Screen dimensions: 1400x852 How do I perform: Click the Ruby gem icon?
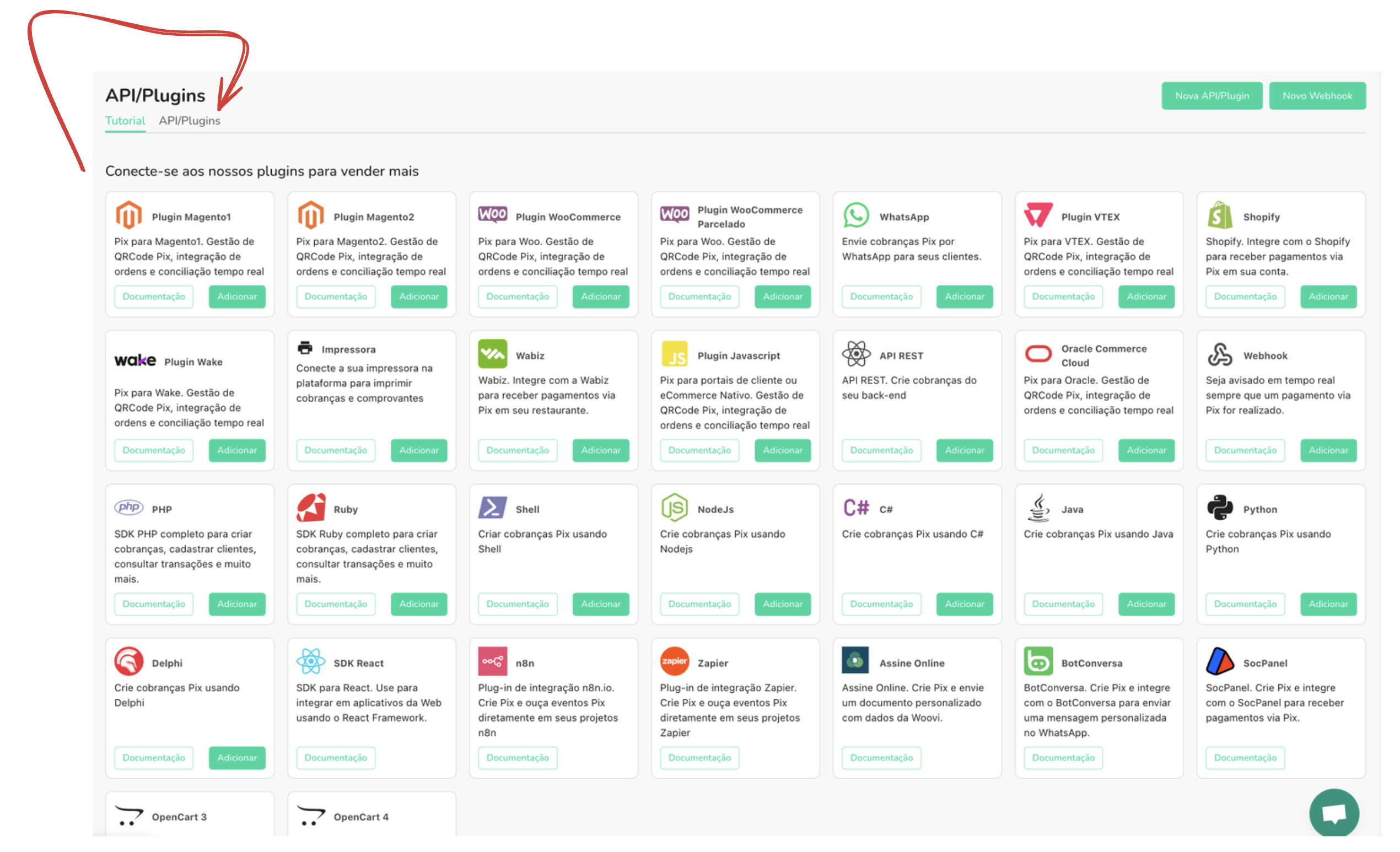311,508
